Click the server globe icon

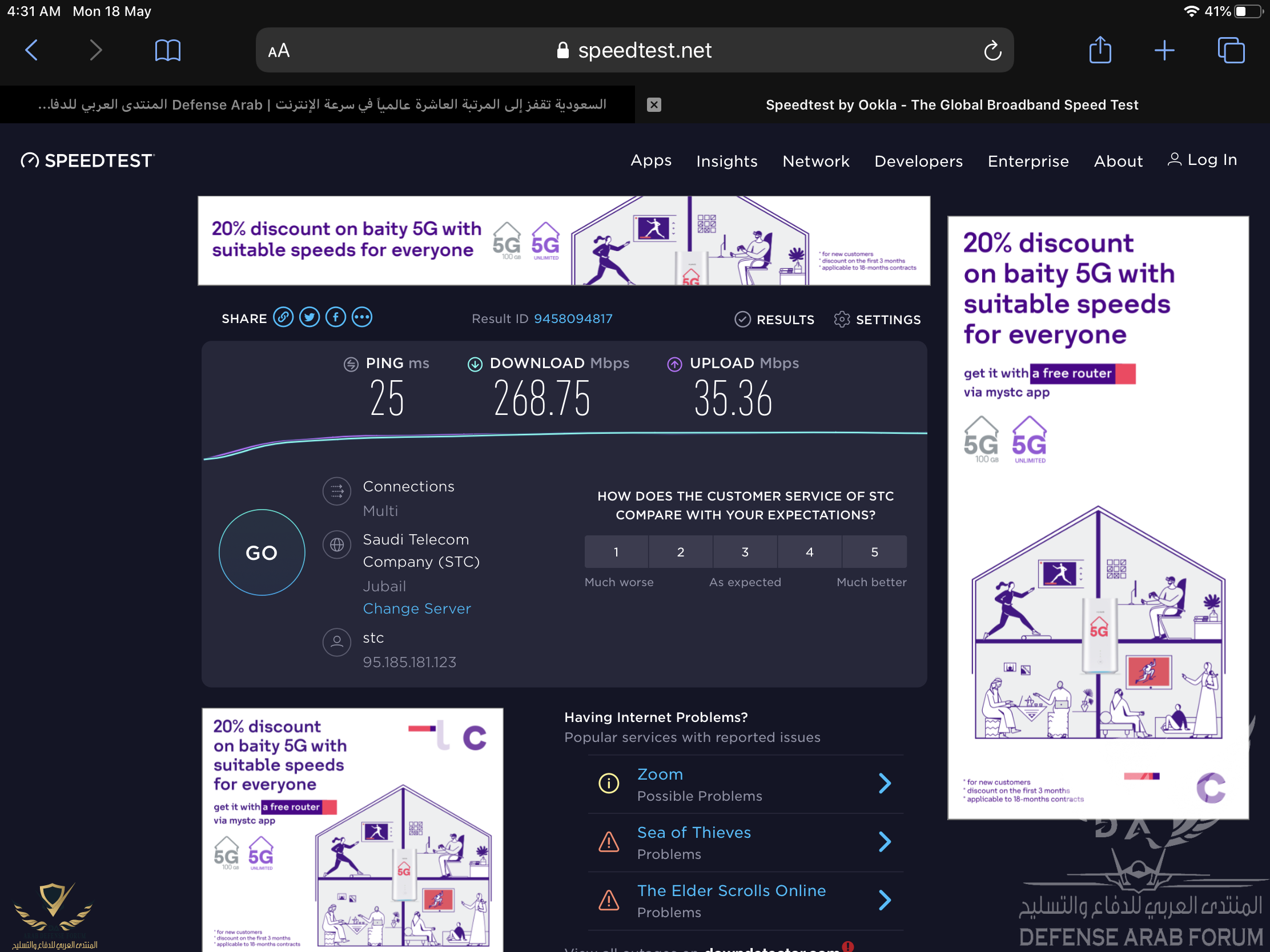(337, 544)
